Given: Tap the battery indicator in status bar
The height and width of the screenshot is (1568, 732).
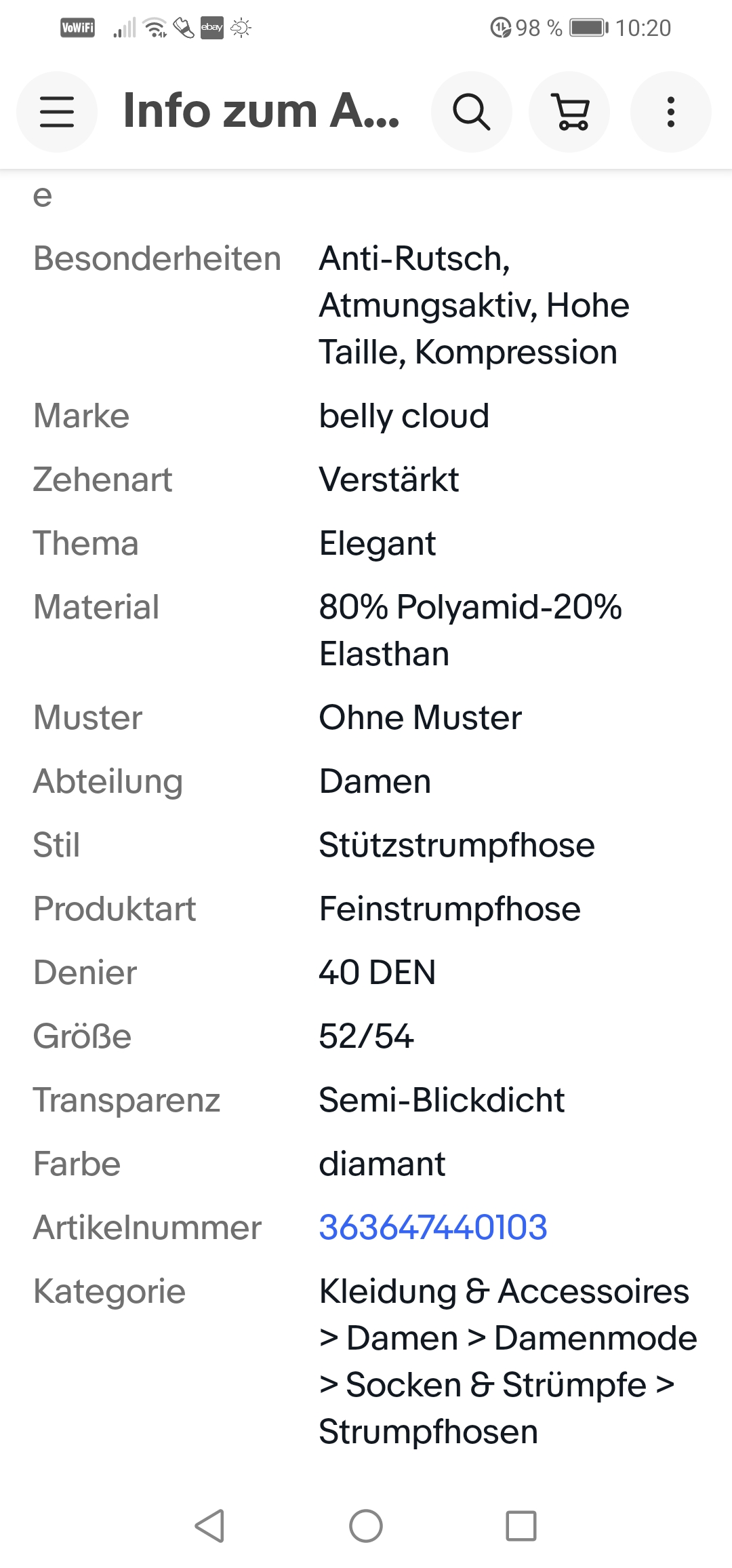Looking at the screenshot, I should pyautogui.click(x=588, y=28).
